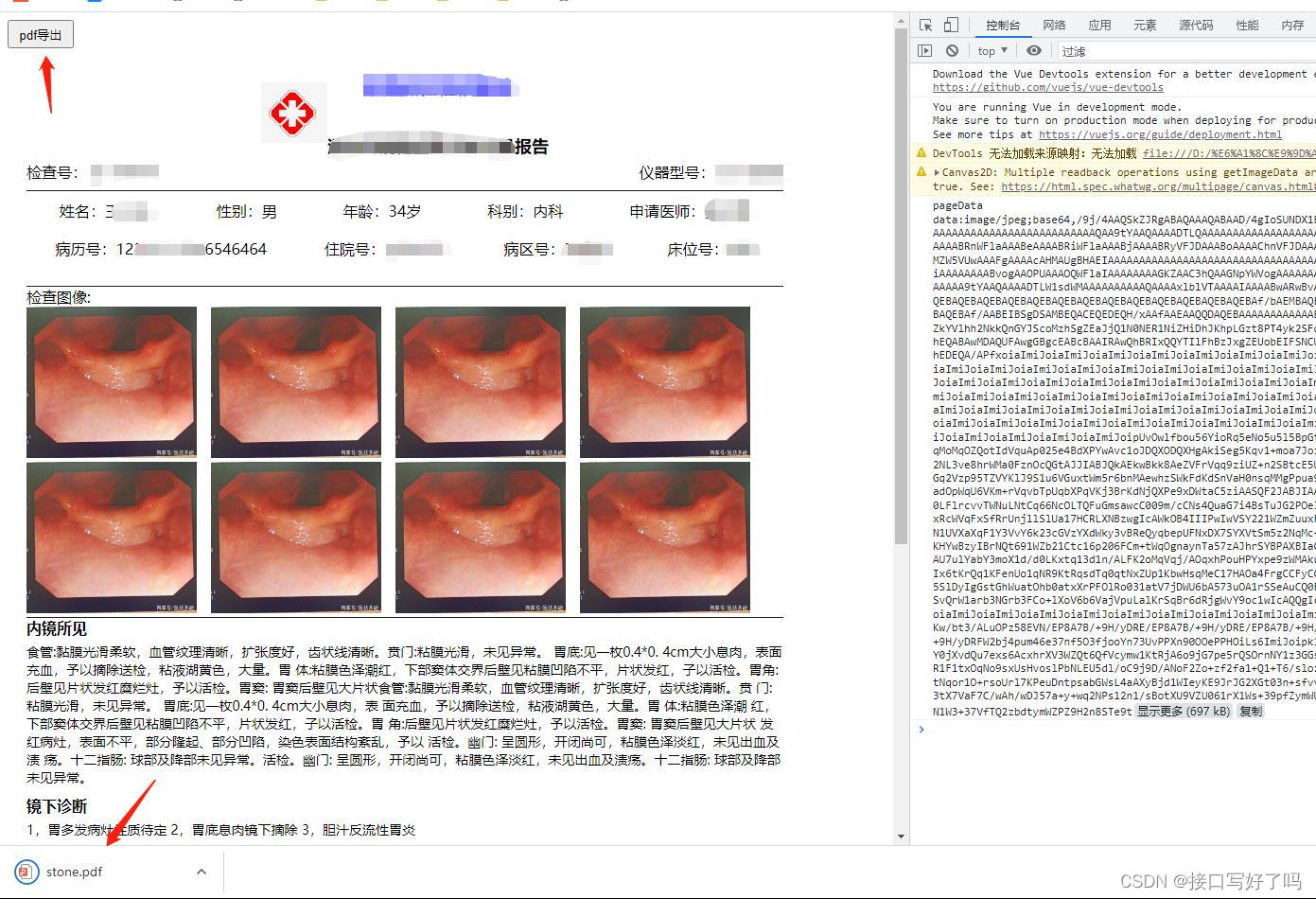The image size is (1316, 899).
Task: Toggle the device emulation toolbar
Action: point(950,25)
